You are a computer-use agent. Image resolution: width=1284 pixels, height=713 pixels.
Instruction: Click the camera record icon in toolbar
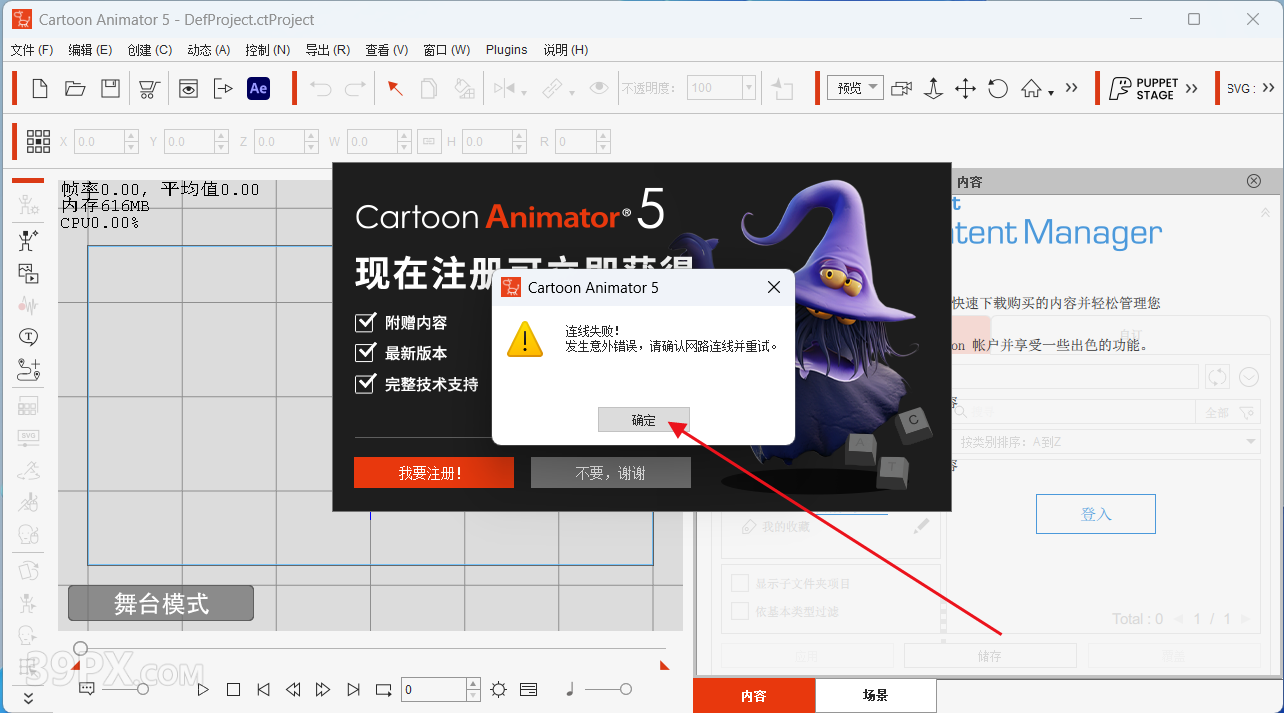pos(901,88)
